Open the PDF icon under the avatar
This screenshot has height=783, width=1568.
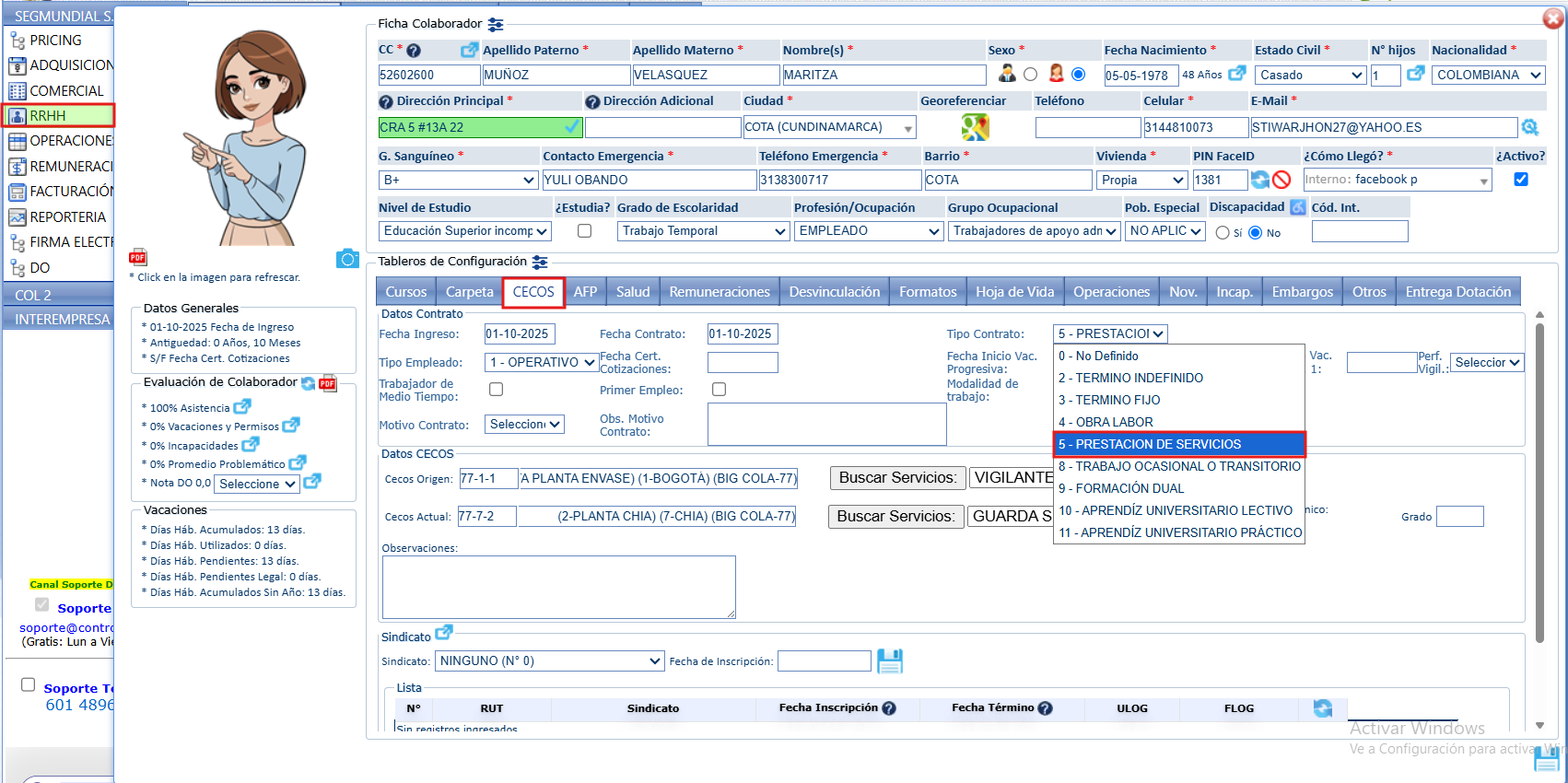click(x=138, y=257)
